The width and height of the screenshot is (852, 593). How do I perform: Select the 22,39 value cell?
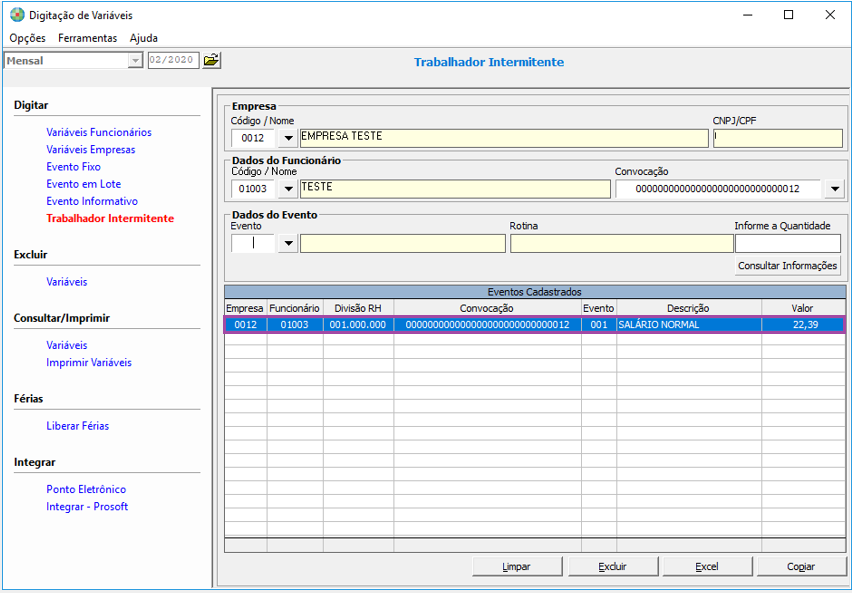(803, 325)
